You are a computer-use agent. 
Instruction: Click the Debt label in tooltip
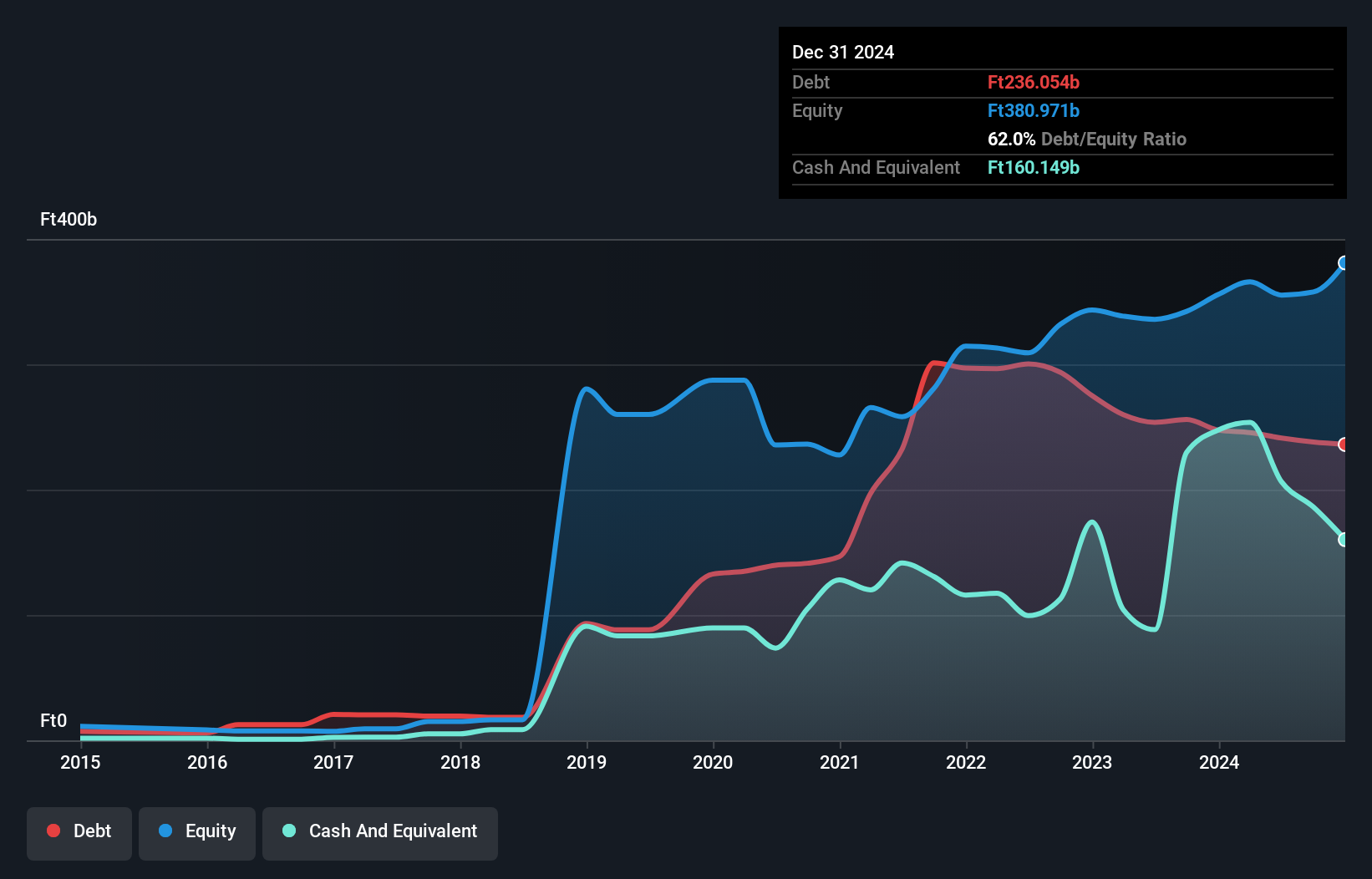pyautogui.click(x=810, y=83)
